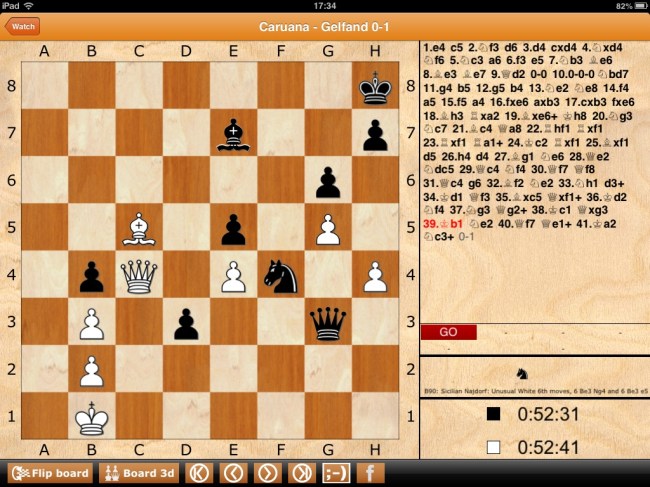
Task: Select the white queen on c4
Action: click(139, 273)
